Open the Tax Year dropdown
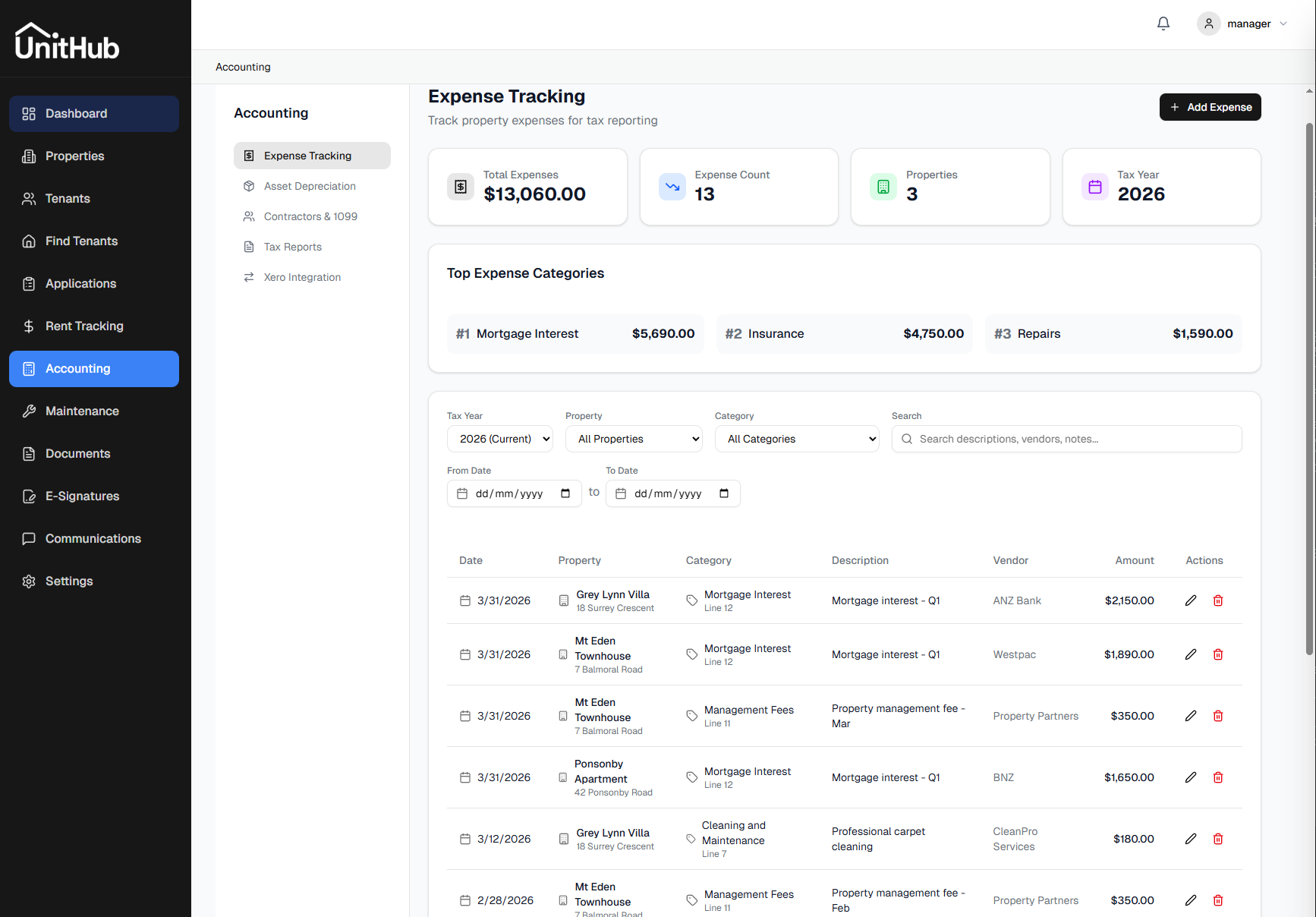The width and height of the screenshot is (1316, 917). click(x=500, y=439)
